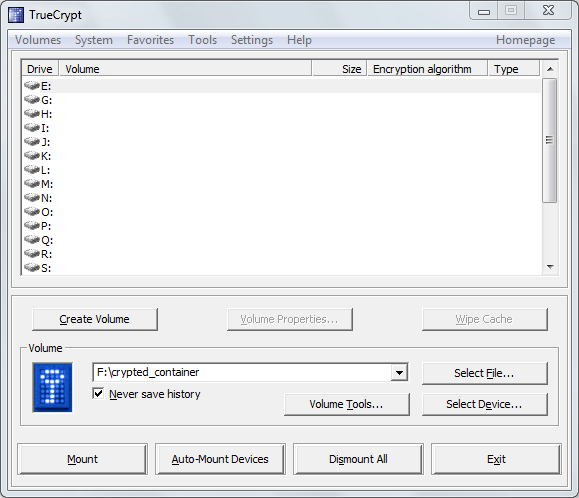
Task: Click the F:\crypted_container path field
Action: 242,372
